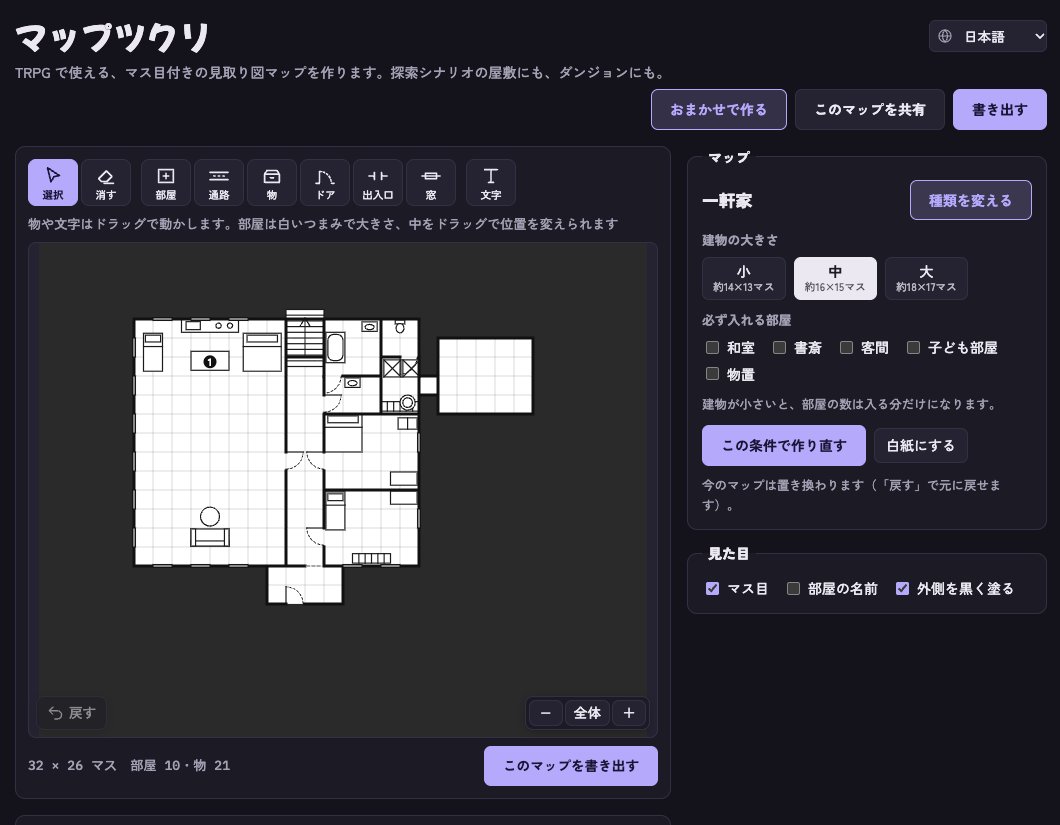
Task: Fit the map with 全体 button
Action: [x=587, y=713]
